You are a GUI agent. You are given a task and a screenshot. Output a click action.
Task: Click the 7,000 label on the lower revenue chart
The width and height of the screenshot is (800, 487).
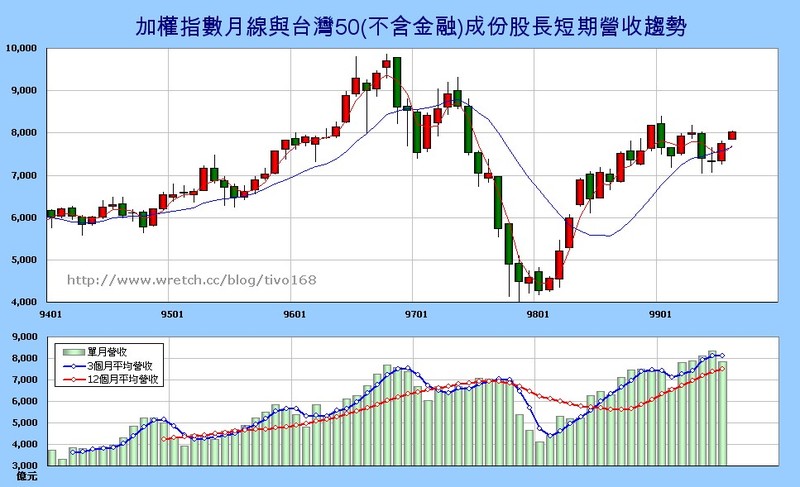coord(24,380)
